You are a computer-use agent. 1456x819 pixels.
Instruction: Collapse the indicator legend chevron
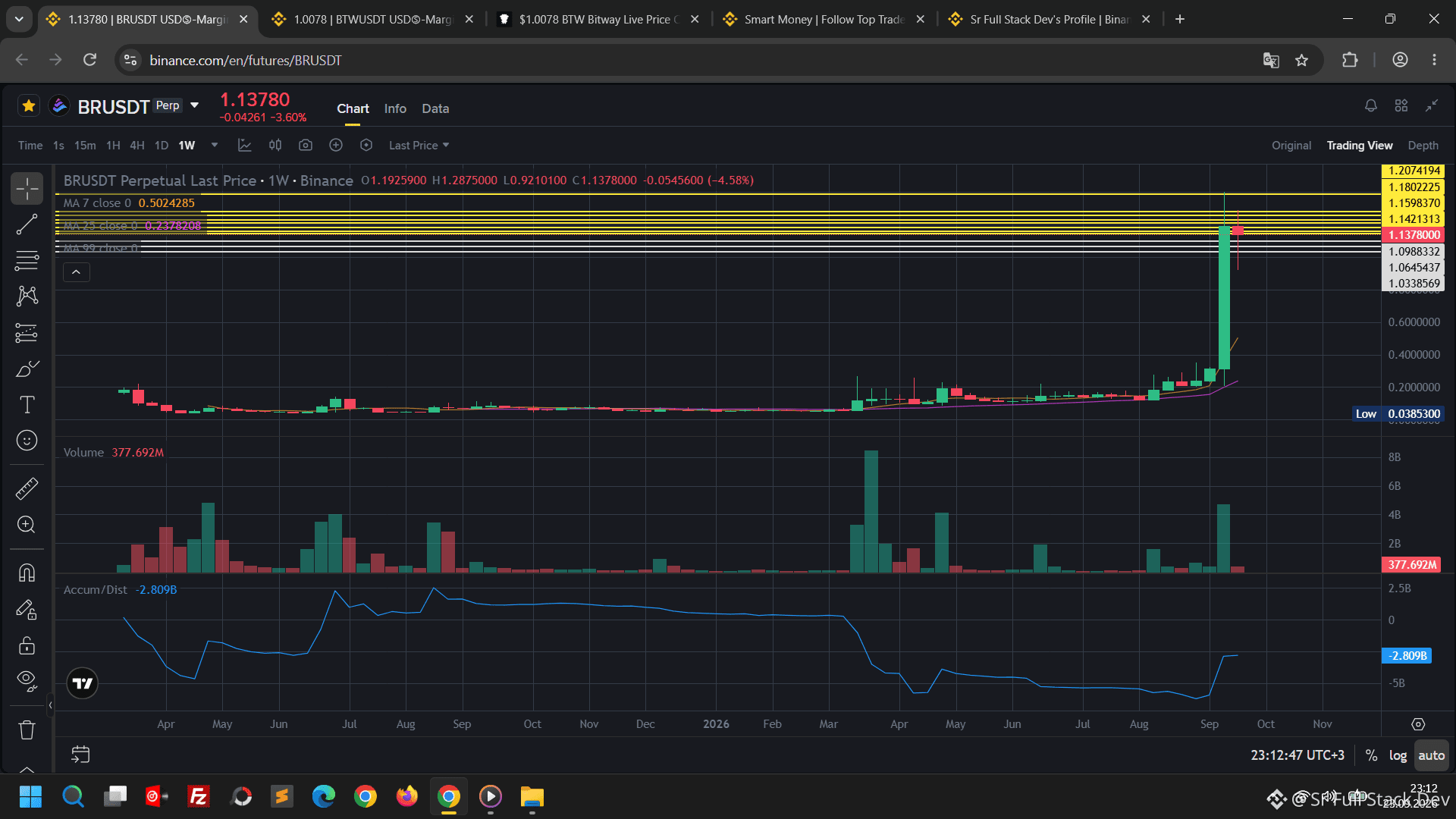coord(76,271)
